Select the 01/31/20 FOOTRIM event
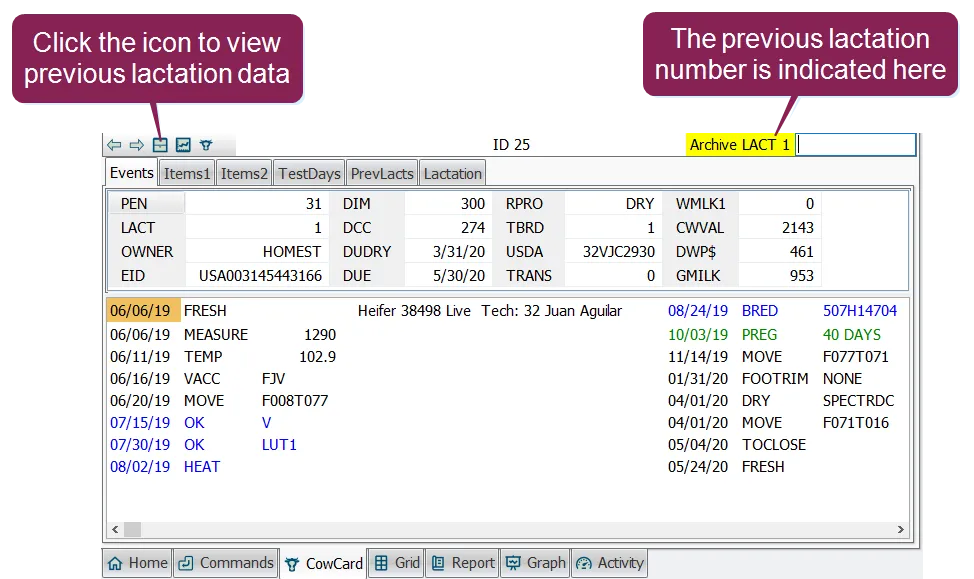 [765, 379]
